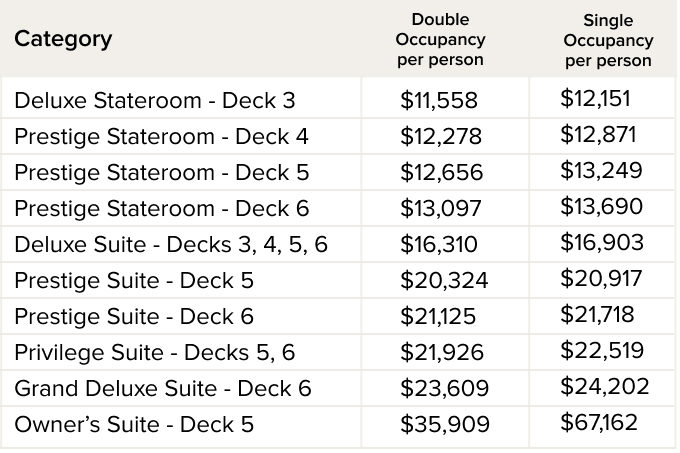Viewport: 680px width, 453px height.
Task: Click the $16,310 double occupancy price
Action: click(438, 244)
